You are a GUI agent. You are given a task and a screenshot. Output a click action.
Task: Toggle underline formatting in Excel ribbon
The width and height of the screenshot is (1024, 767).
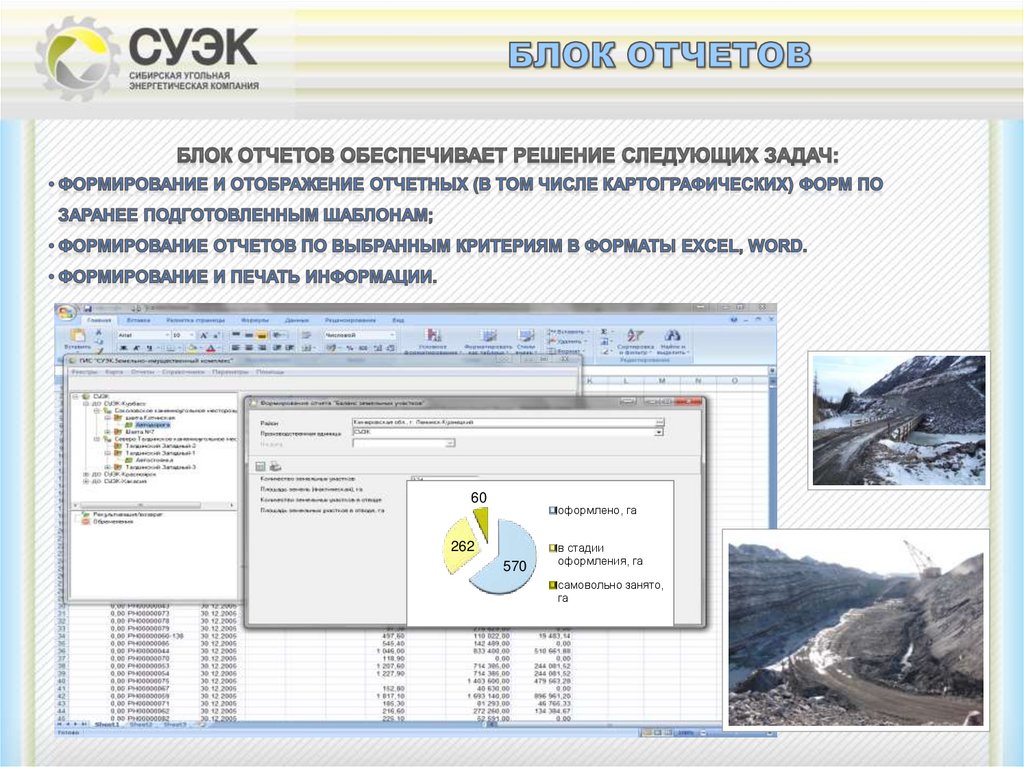pyautogui.click(x=149, y=348)
